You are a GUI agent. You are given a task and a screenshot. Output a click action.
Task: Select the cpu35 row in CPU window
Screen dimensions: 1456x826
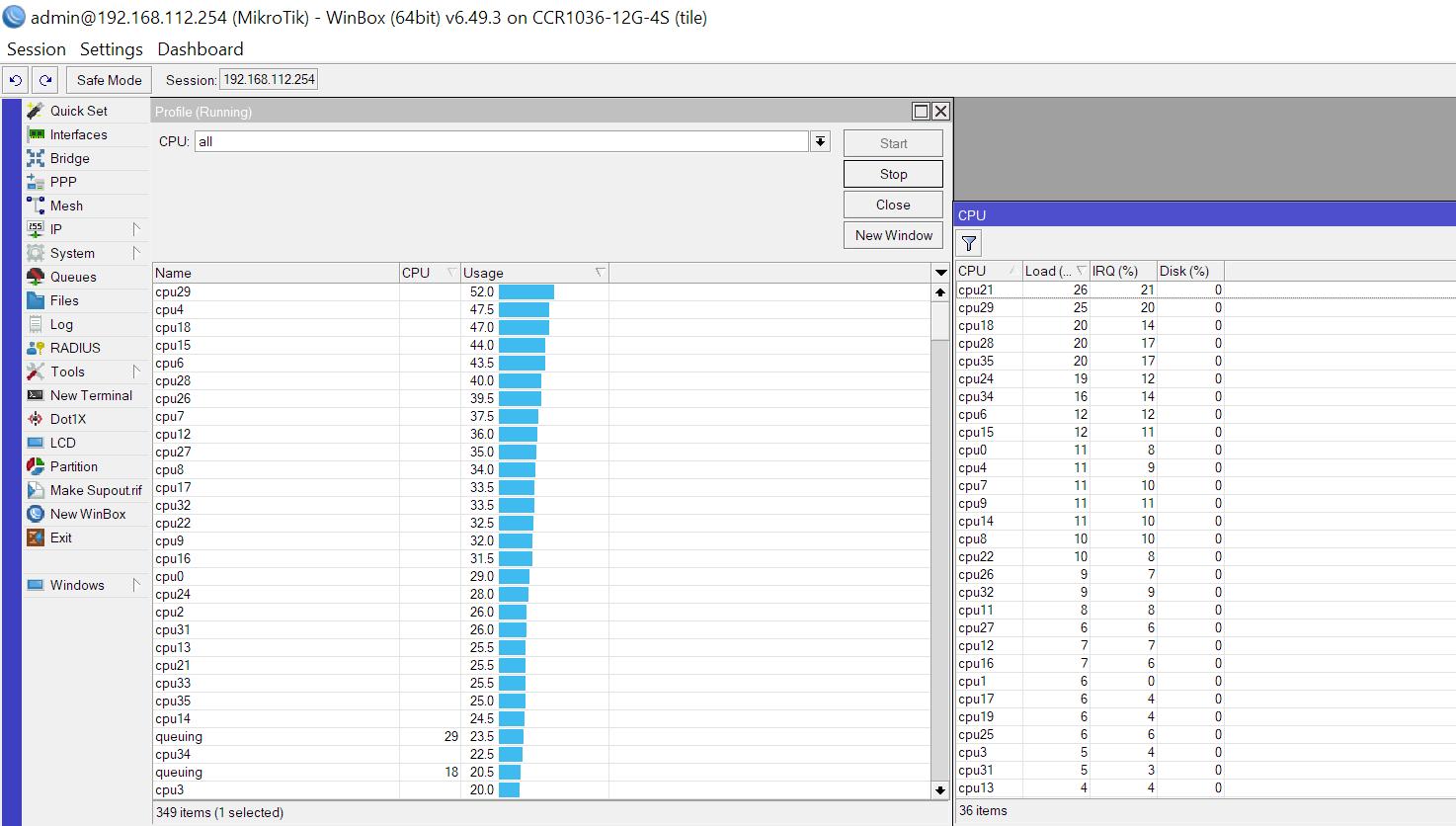[1205, 361]
